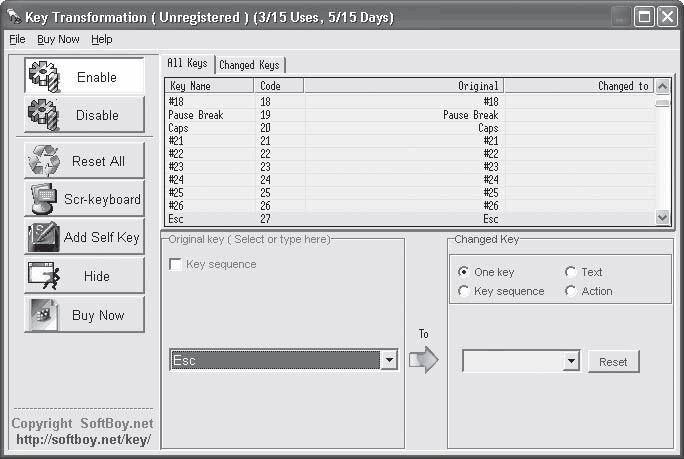Image resolution: width=684 pixels, height=459 pixels.
Task: Open the Help menu
Action: click(102, 39)
